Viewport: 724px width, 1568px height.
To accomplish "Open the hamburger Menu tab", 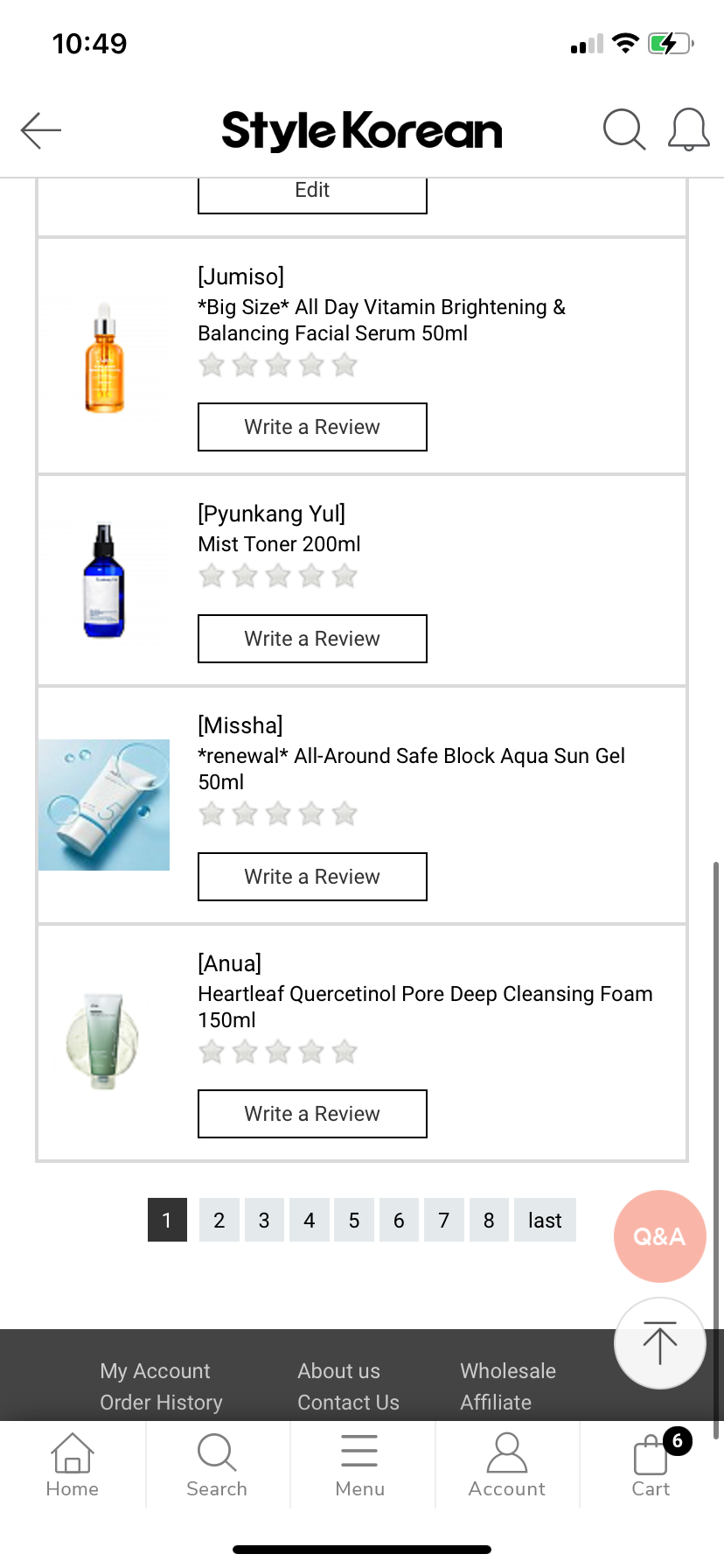I will (360, 1465).
